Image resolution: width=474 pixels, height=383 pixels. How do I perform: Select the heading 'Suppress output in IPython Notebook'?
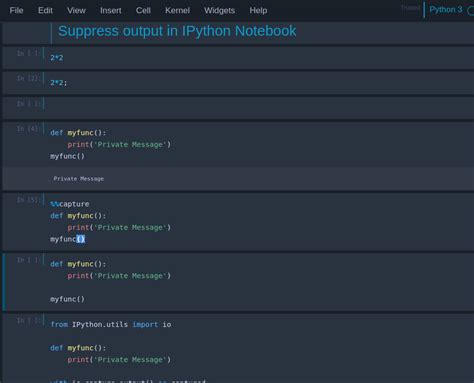coord(177,31)
